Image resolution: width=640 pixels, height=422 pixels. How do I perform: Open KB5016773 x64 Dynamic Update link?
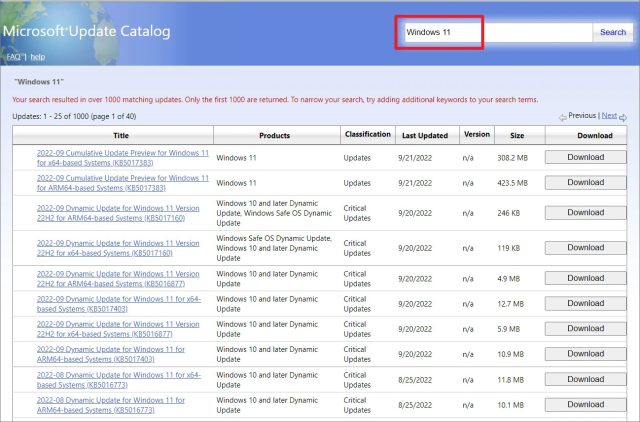tap(119, 380)
